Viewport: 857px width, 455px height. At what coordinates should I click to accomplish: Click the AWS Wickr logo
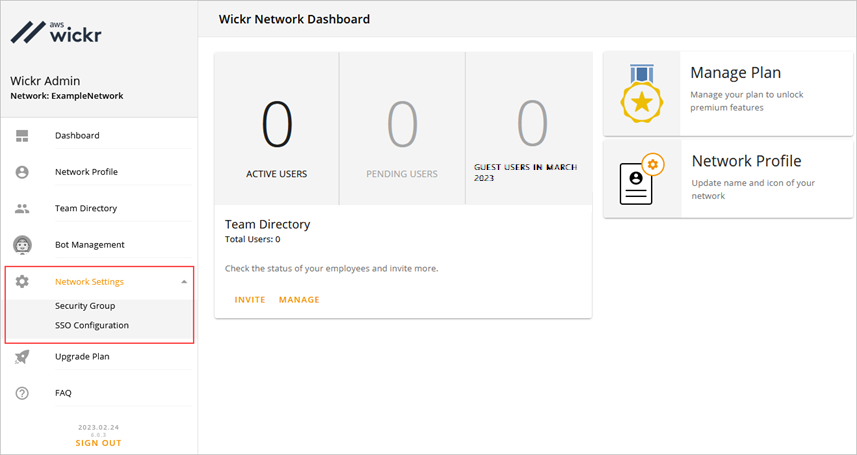pyautogui.click(x=56, y=32)
